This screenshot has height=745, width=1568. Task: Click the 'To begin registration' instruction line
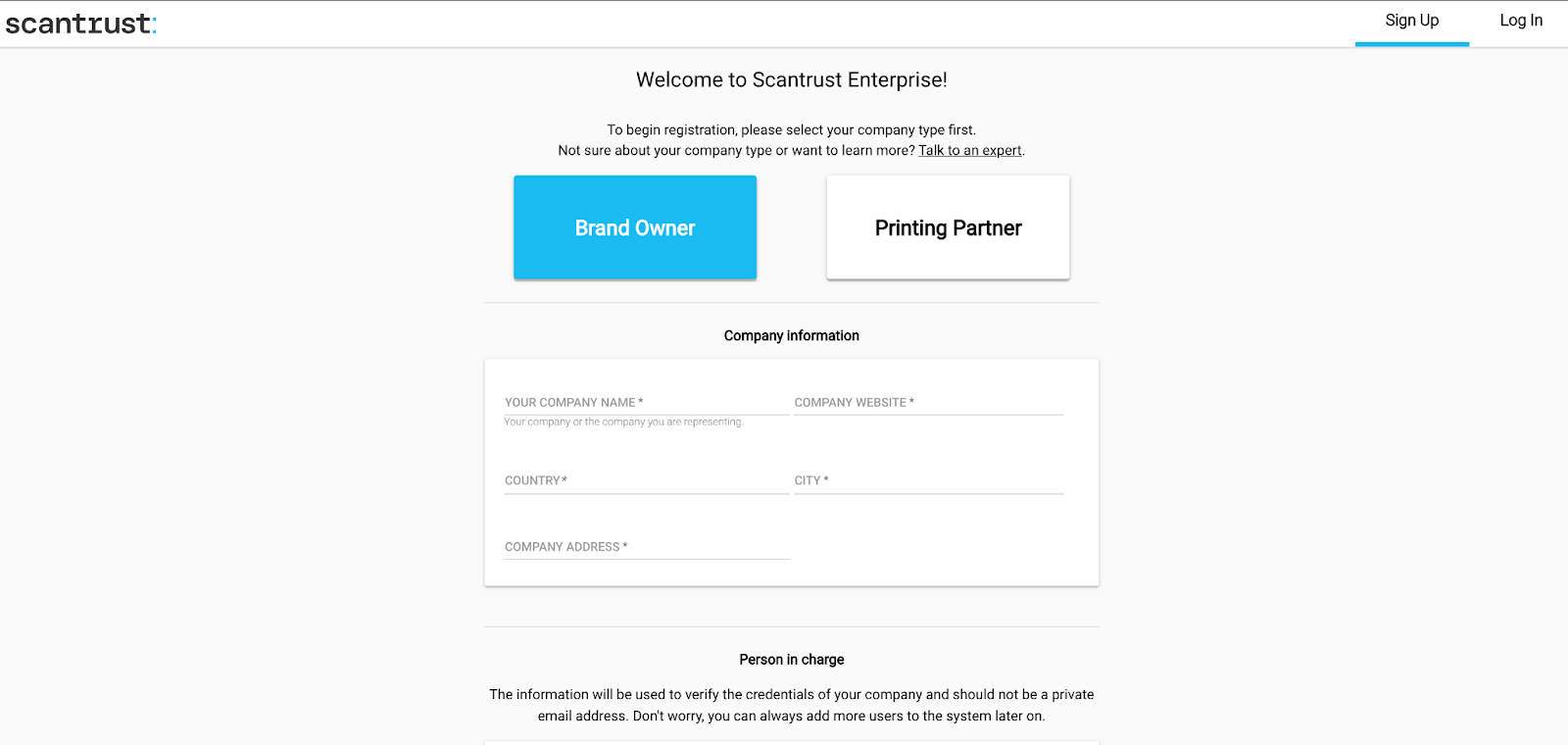(x=792, y=129)
